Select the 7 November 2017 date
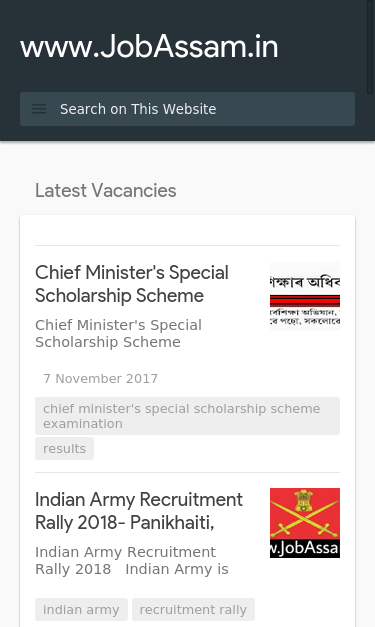Image resolution: width=375 pixels, height=627 pixels. 100,379
